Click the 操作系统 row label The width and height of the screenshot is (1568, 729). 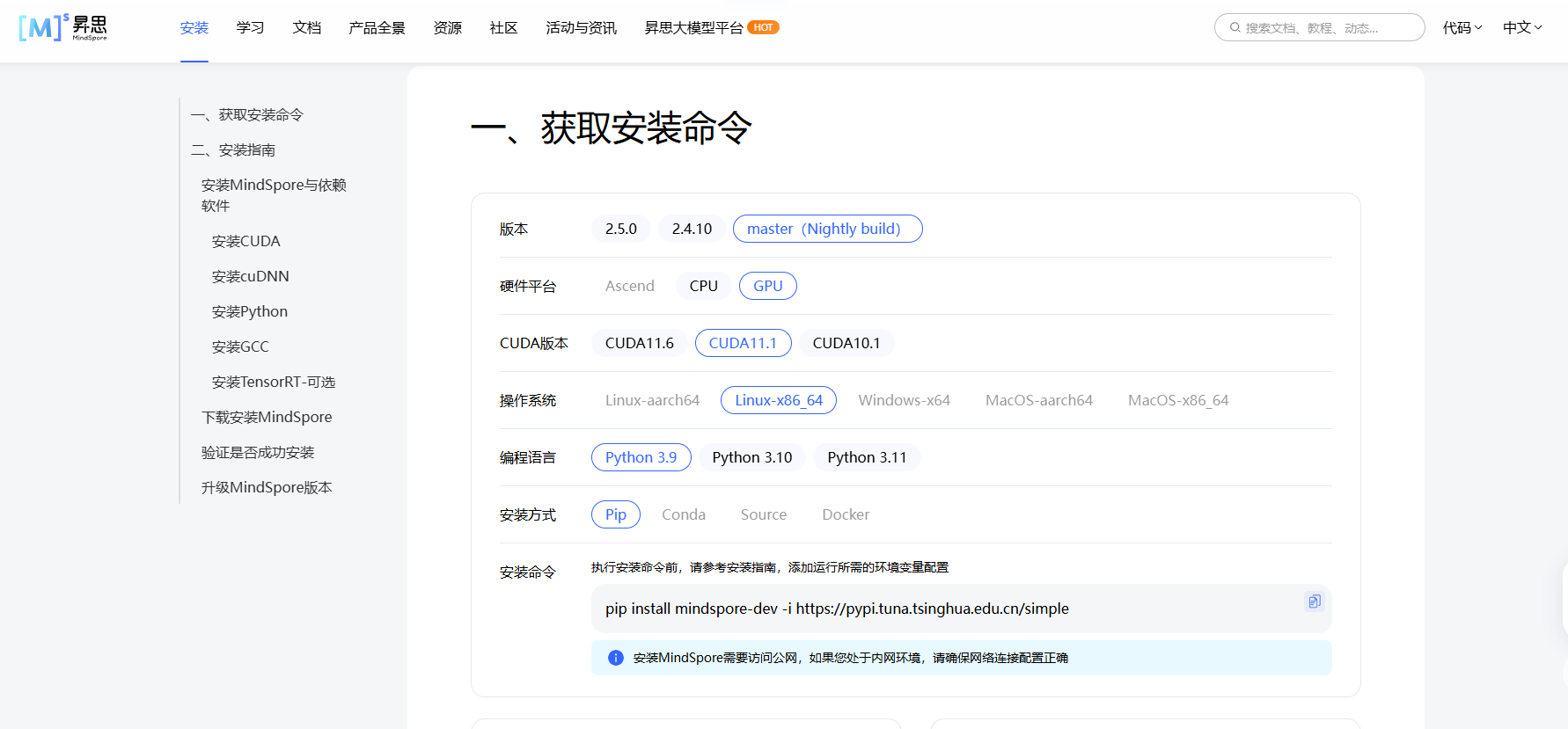pos(528,400)
